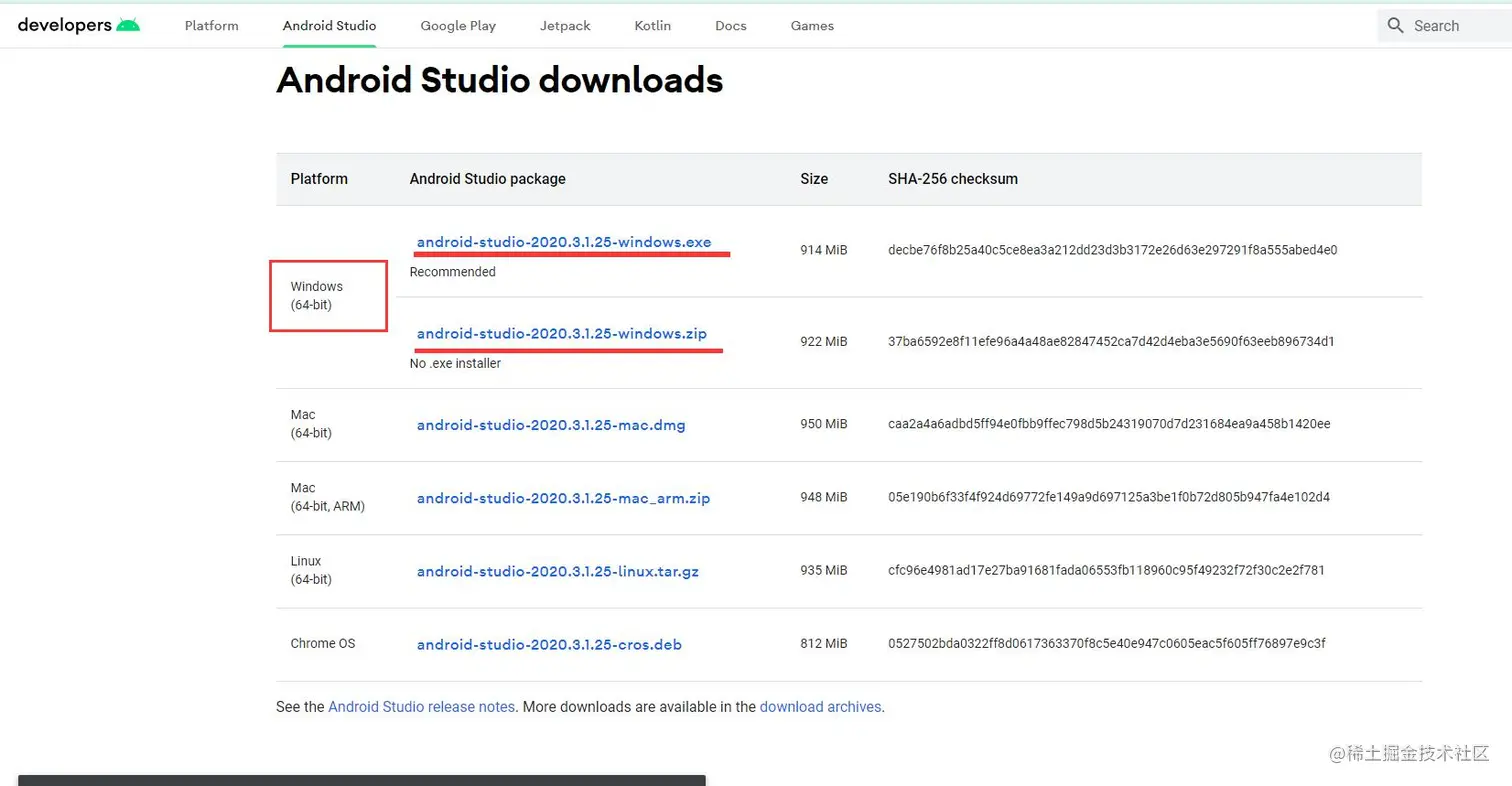
Task: Click the checksum starting with caa2a4a6adbd
Action: 1109,425
